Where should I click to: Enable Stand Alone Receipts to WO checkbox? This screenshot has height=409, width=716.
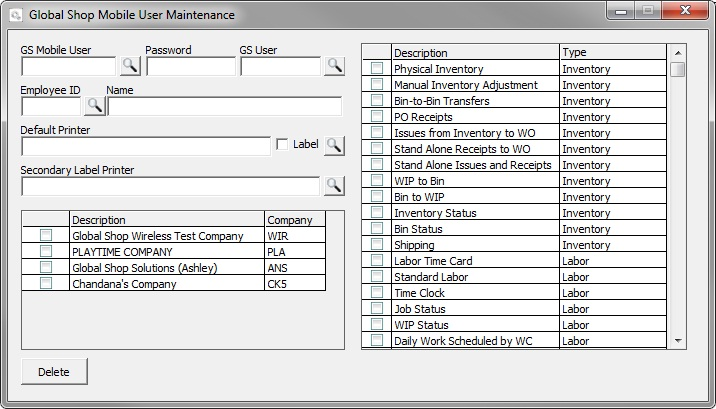click(377, 148)
